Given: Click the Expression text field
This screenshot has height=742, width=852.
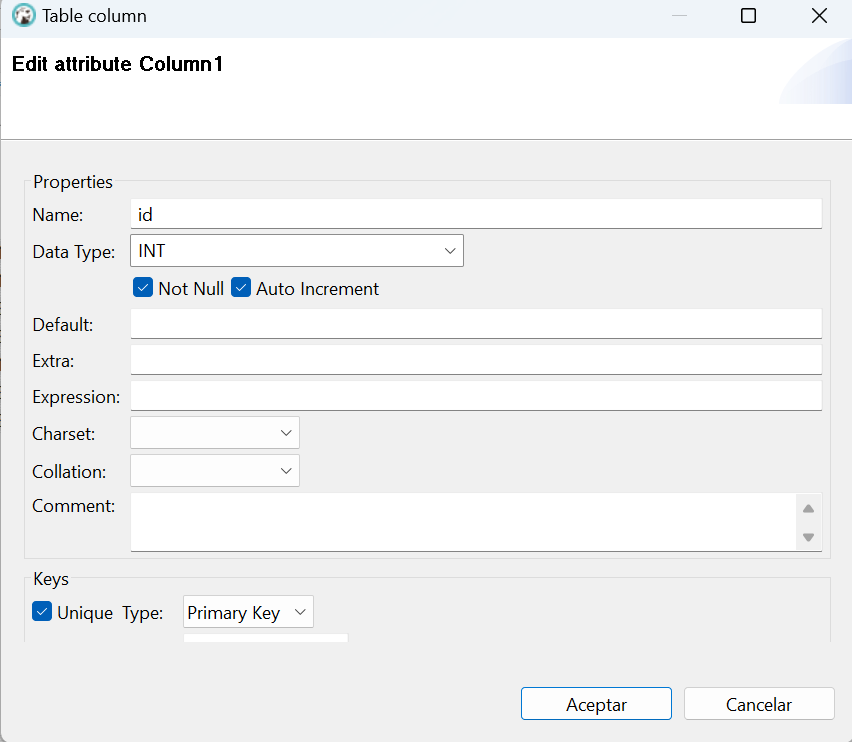Looking at the screenshot, I should click(476, 395).
